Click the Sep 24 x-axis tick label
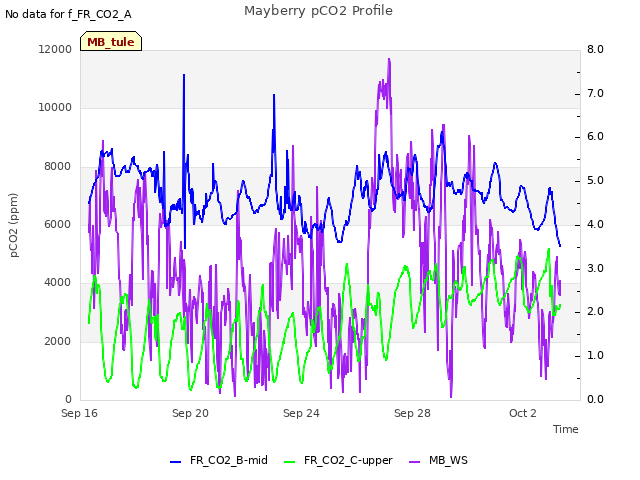The height and width of the screenshot is (480, 640). pos(301,413)
